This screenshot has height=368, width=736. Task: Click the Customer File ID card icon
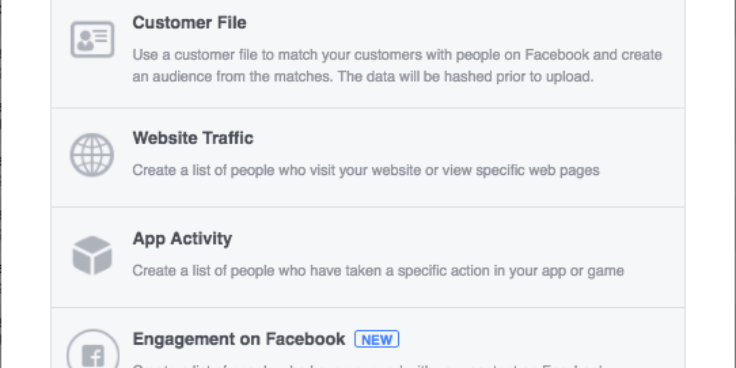point(92,39)
